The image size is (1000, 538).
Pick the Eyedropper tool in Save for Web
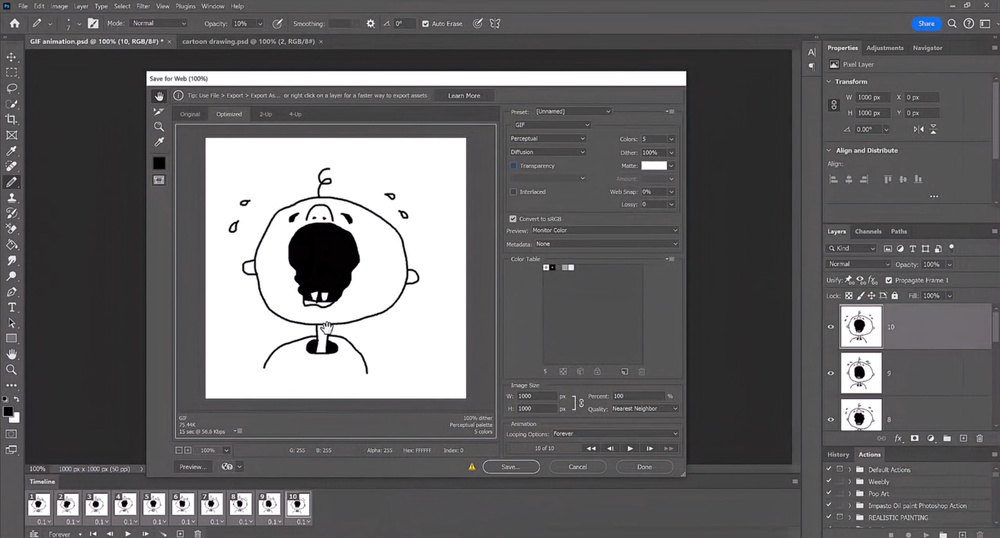pos(159,143)
